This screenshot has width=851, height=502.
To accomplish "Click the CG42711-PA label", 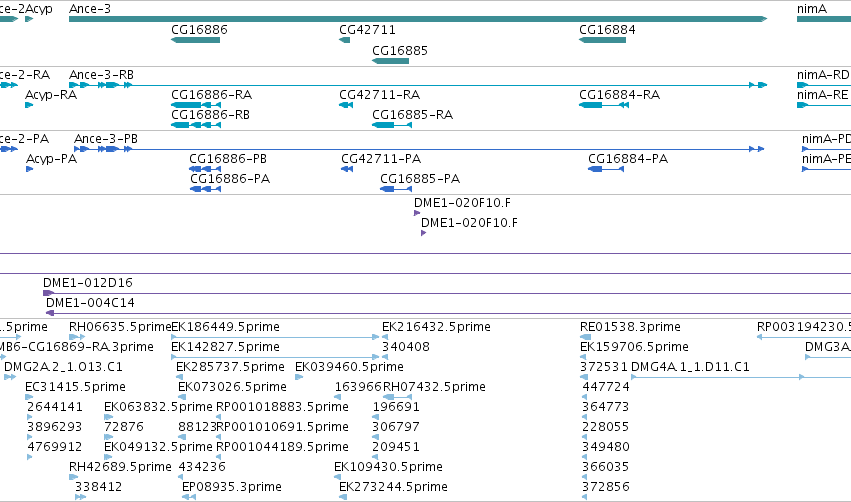I will (x=381, y=158).
